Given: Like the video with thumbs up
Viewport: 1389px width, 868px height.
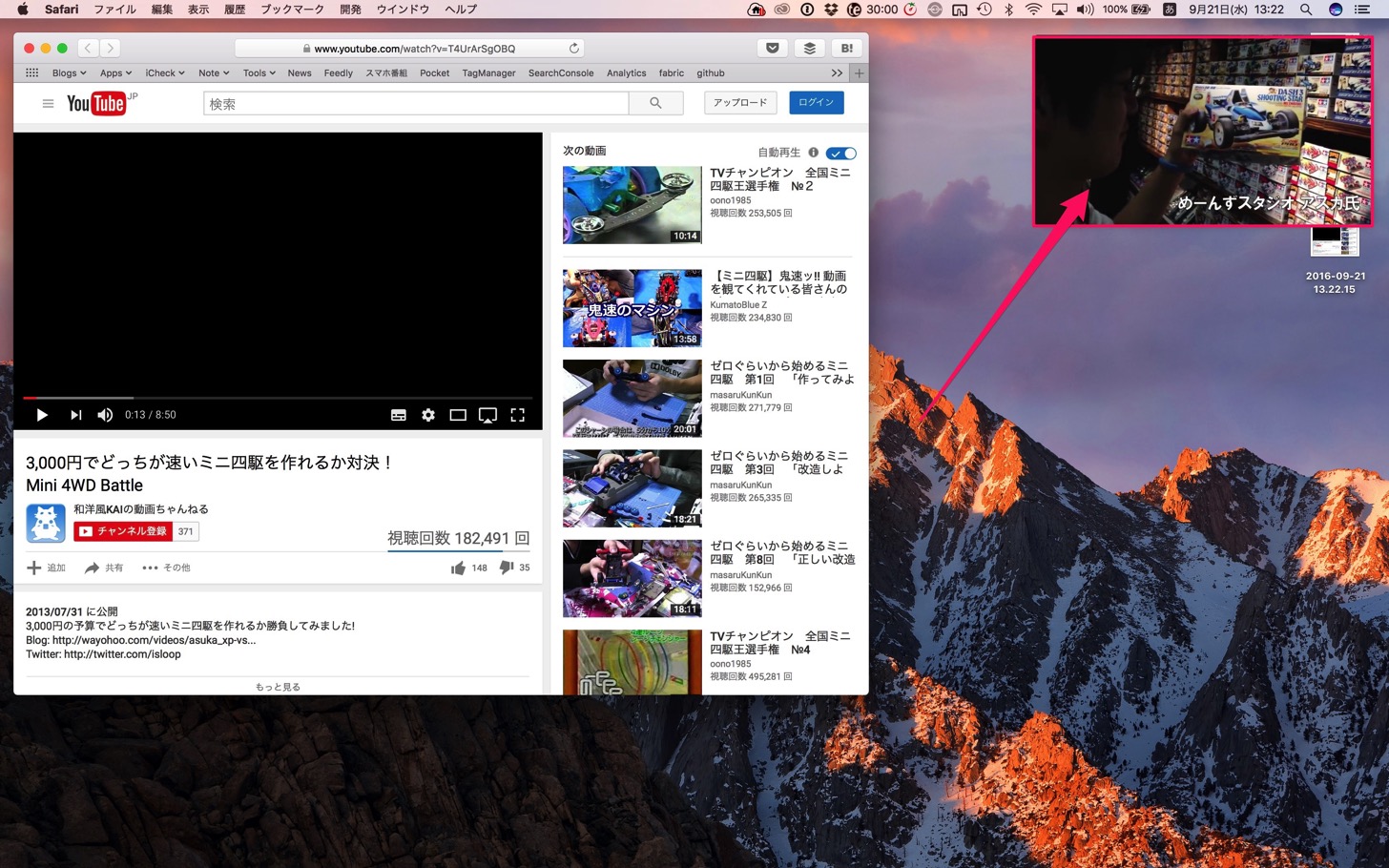Looking at the screenshot, I should click(459, 568).
